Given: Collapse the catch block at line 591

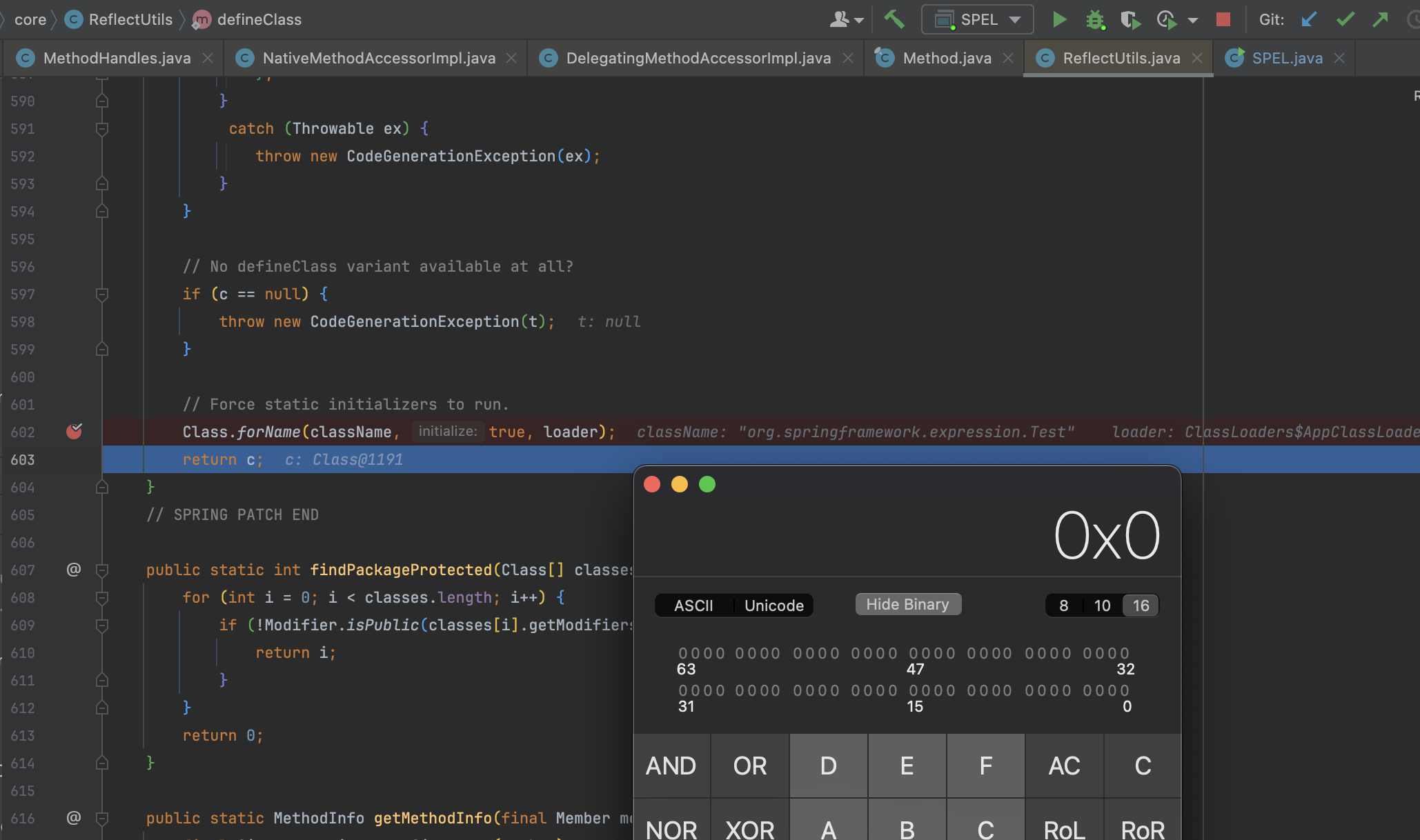Looking at the screenshot, I should [x=102, y=128].
